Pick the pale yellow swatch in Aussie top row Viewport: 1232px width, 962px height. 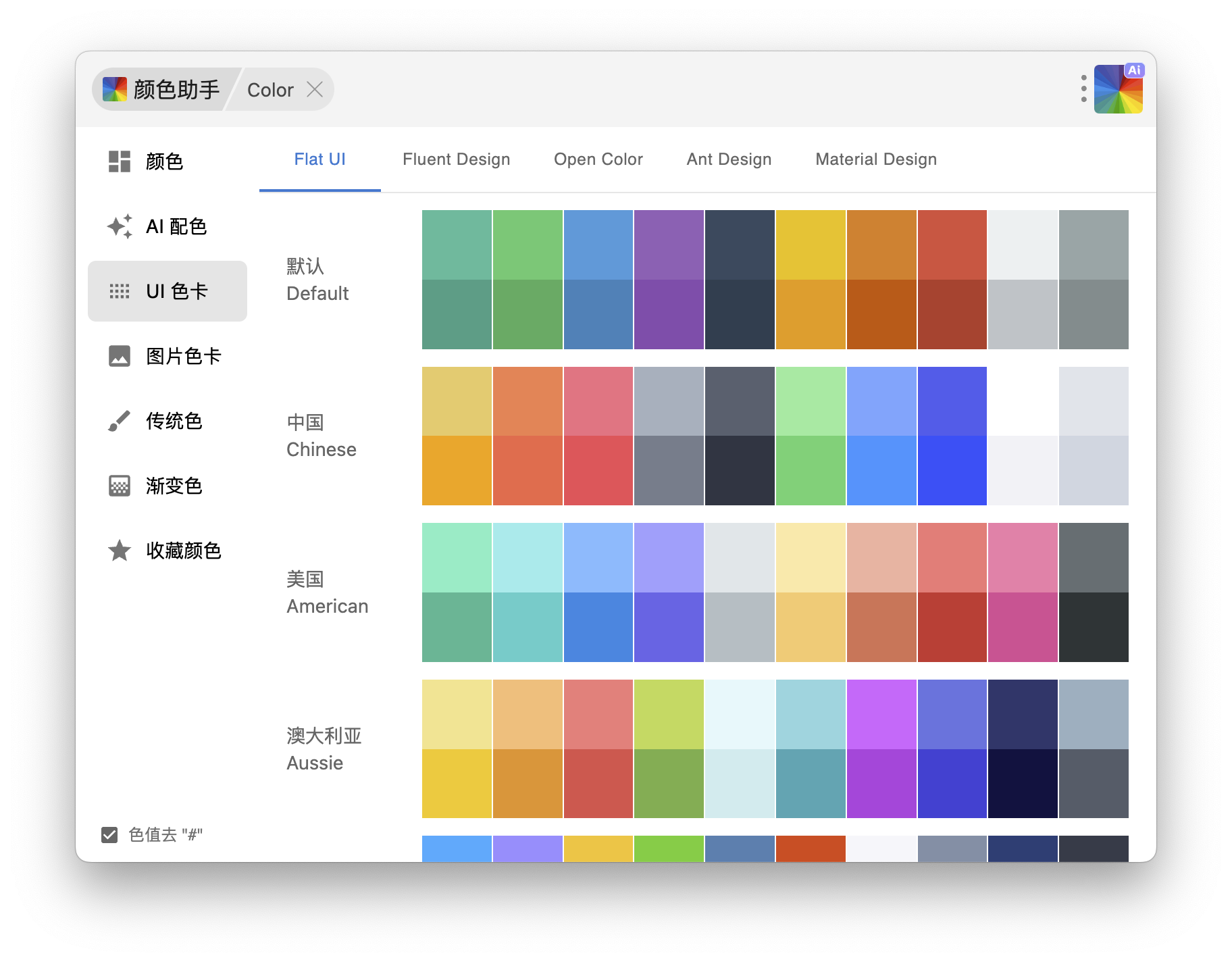457,714
